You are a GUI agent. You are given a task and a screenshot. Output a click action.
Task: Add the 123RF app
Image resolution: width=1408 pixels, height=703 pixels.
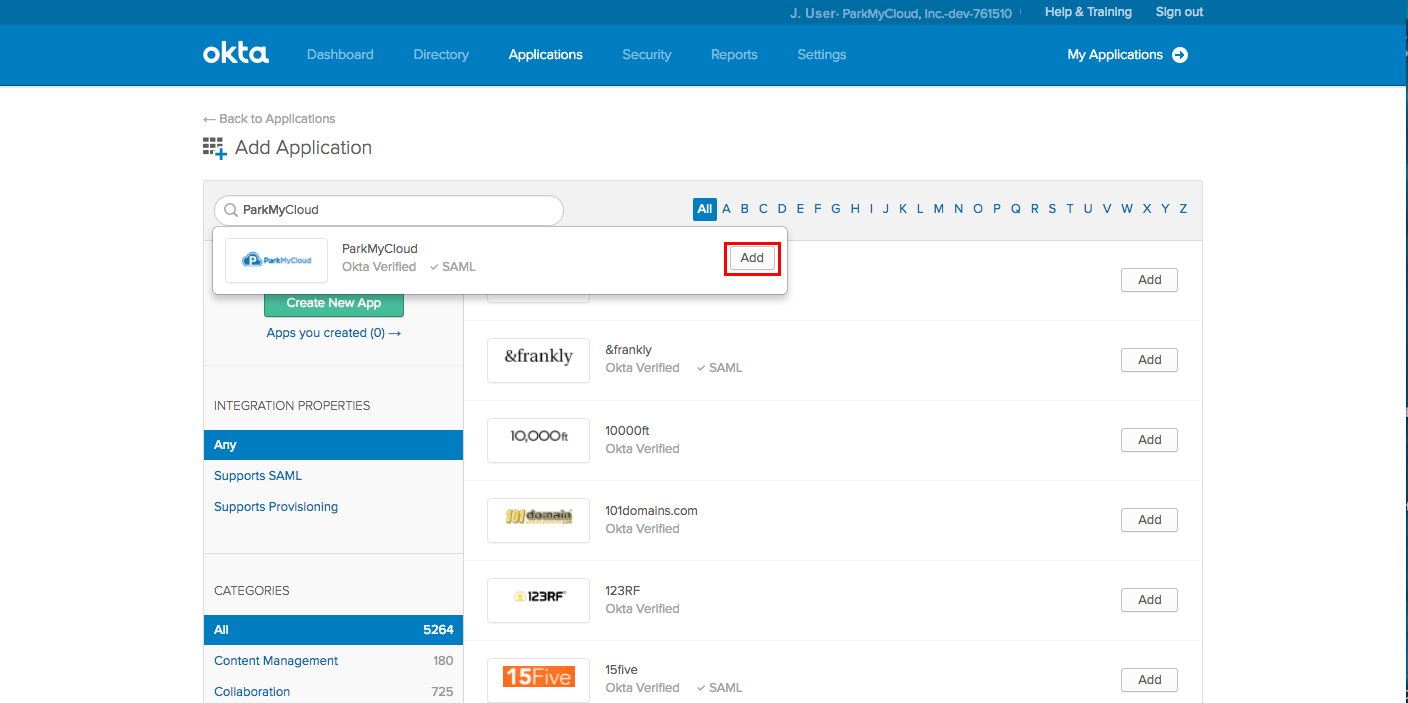click(1149, 600)
